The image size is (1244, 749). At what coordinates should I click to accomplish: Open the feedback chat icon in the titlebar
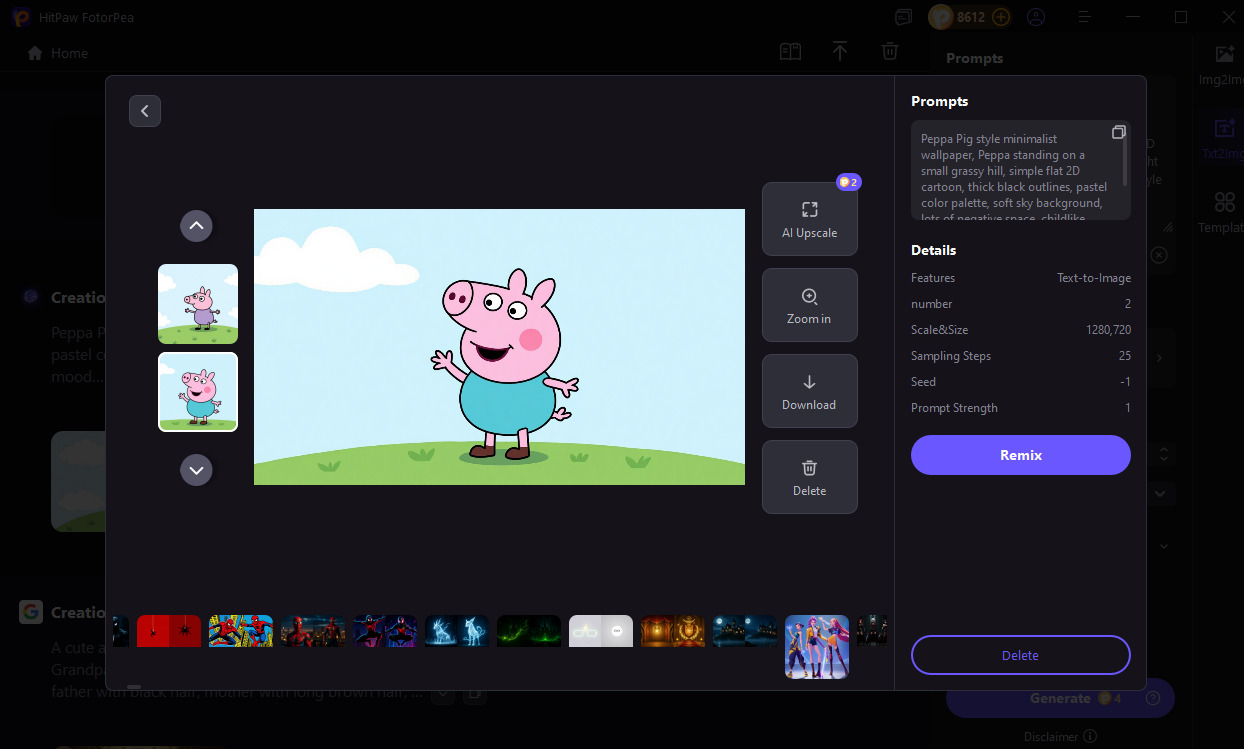point(903,17)
